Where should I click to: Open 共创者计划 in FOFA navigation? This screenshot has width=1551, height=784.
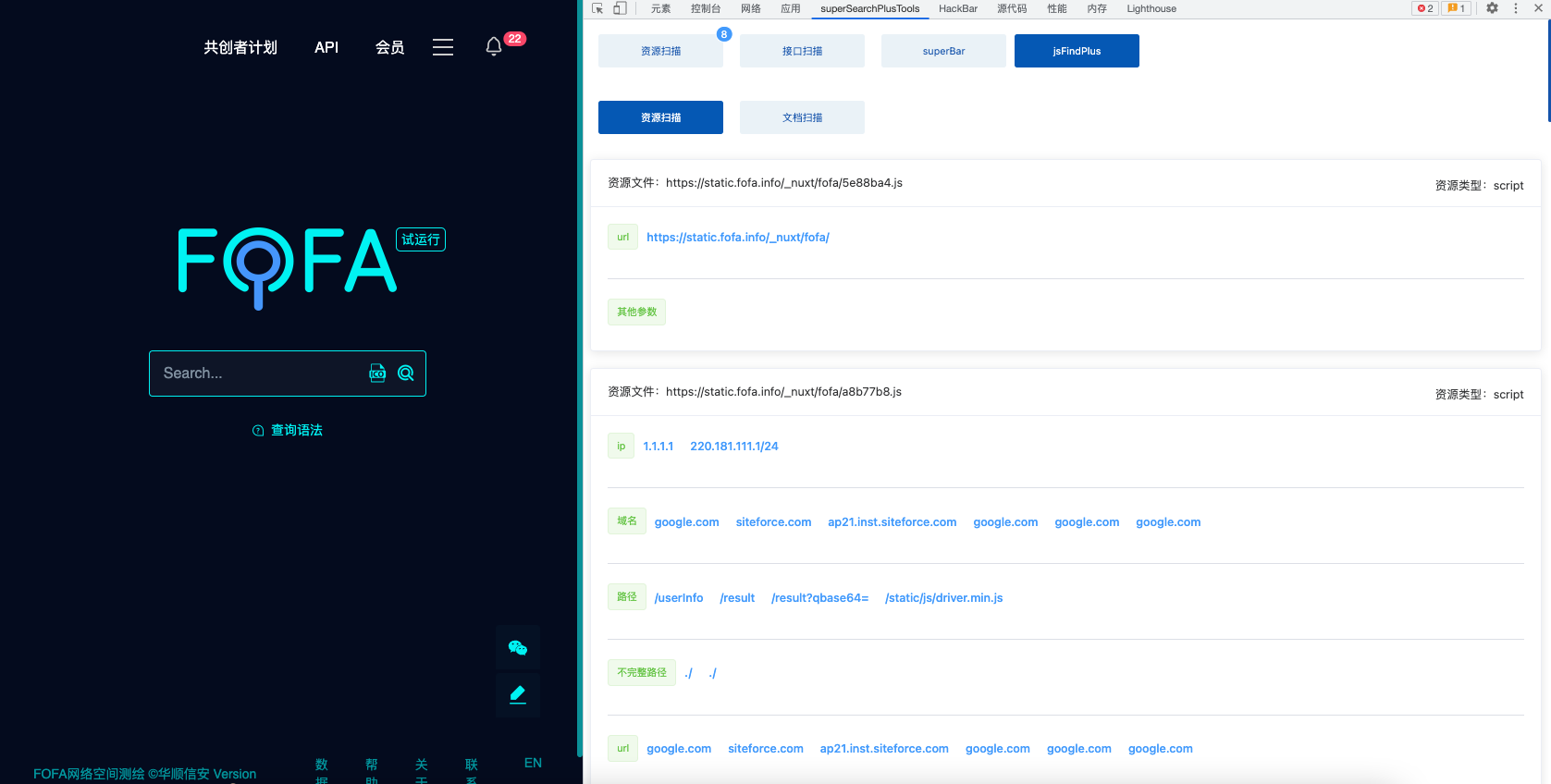240,47
